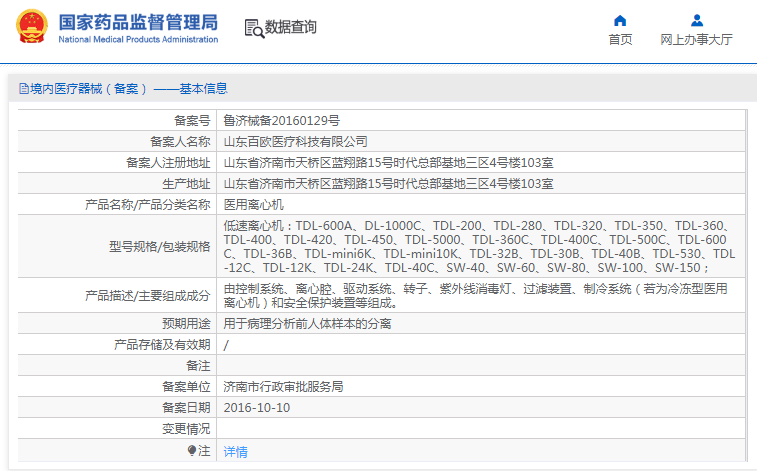757x471 pixels.
Task: Click the 网上办事大厅 person icon
Action: pos(696,20)
